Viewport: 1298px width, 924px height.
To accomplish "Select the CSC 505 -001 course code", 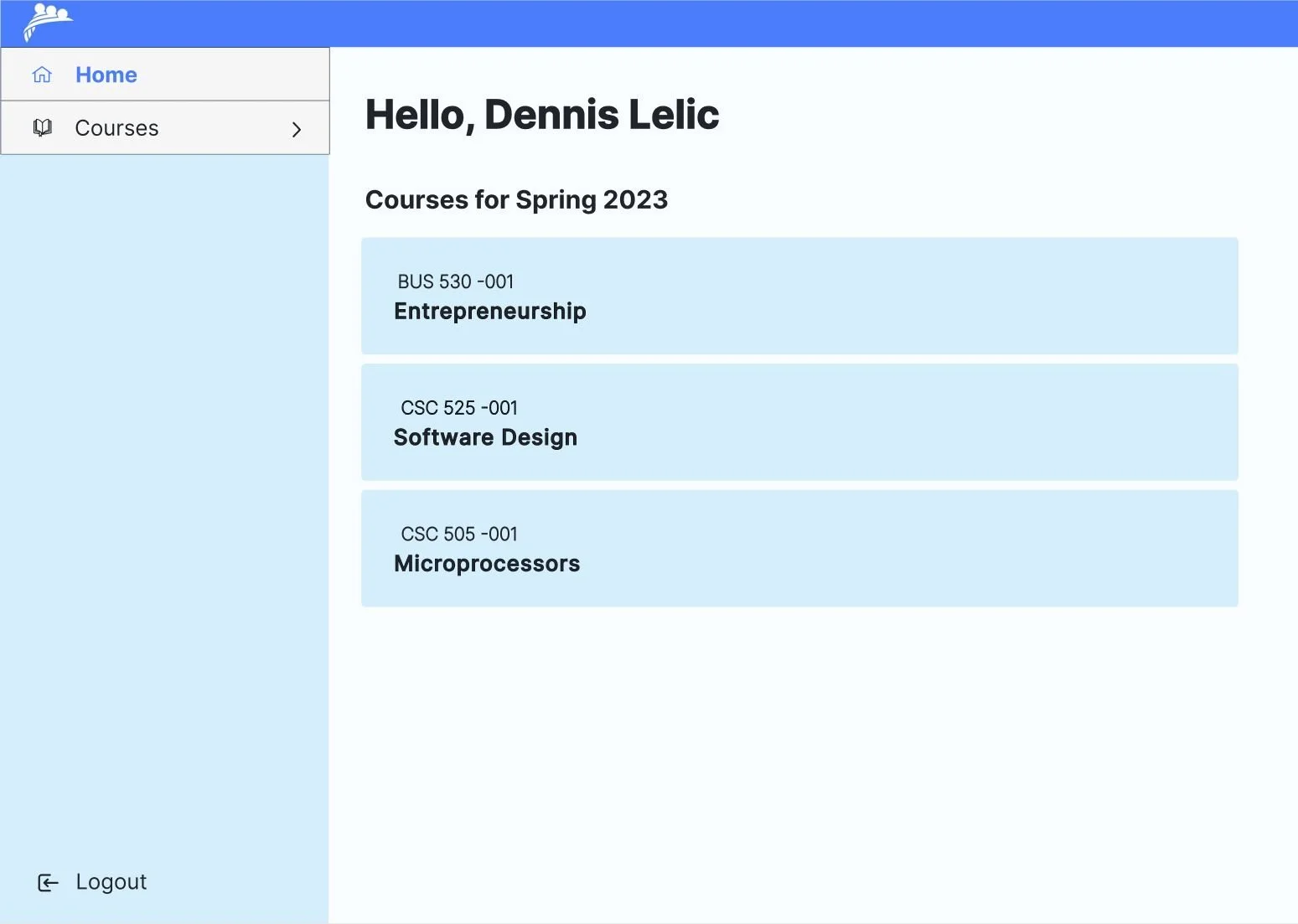I will pyautogui.click(x=458, y=534).
